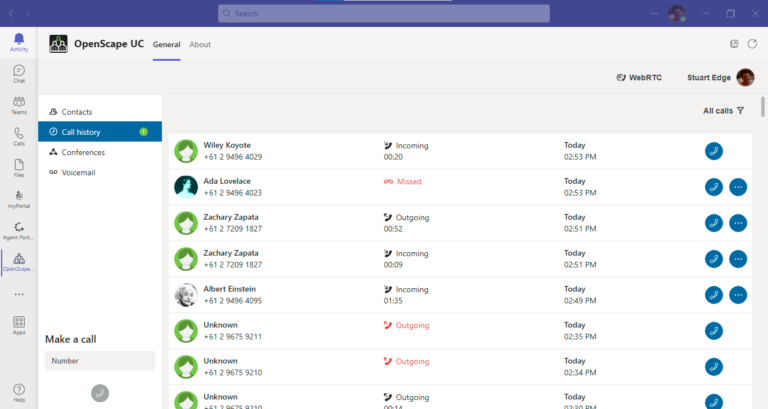This screenshot has width=768, height=409.
Task: Open Teams section in the sidebar
Action: tap(19, 105)
